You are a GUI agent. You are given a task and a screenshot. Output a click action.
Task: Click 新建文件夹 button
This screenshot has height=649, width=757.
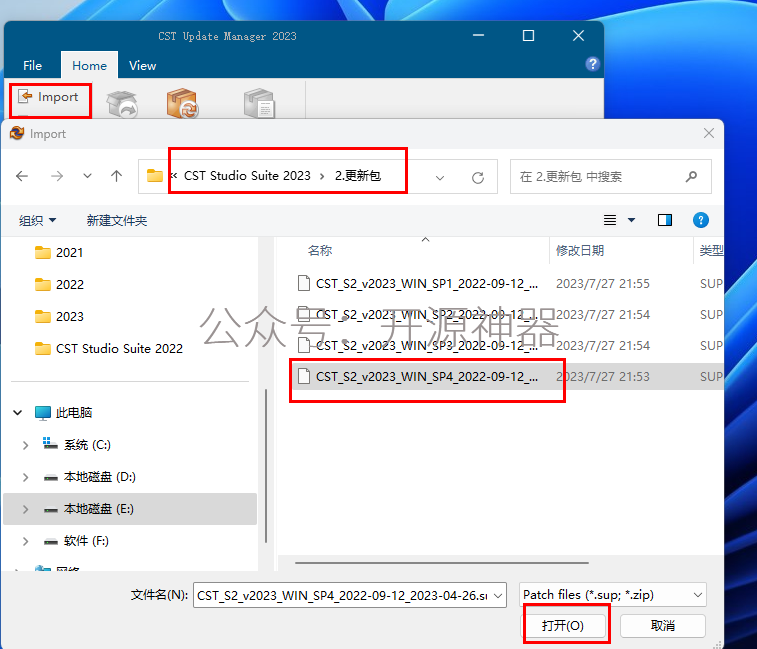[116, 221]
